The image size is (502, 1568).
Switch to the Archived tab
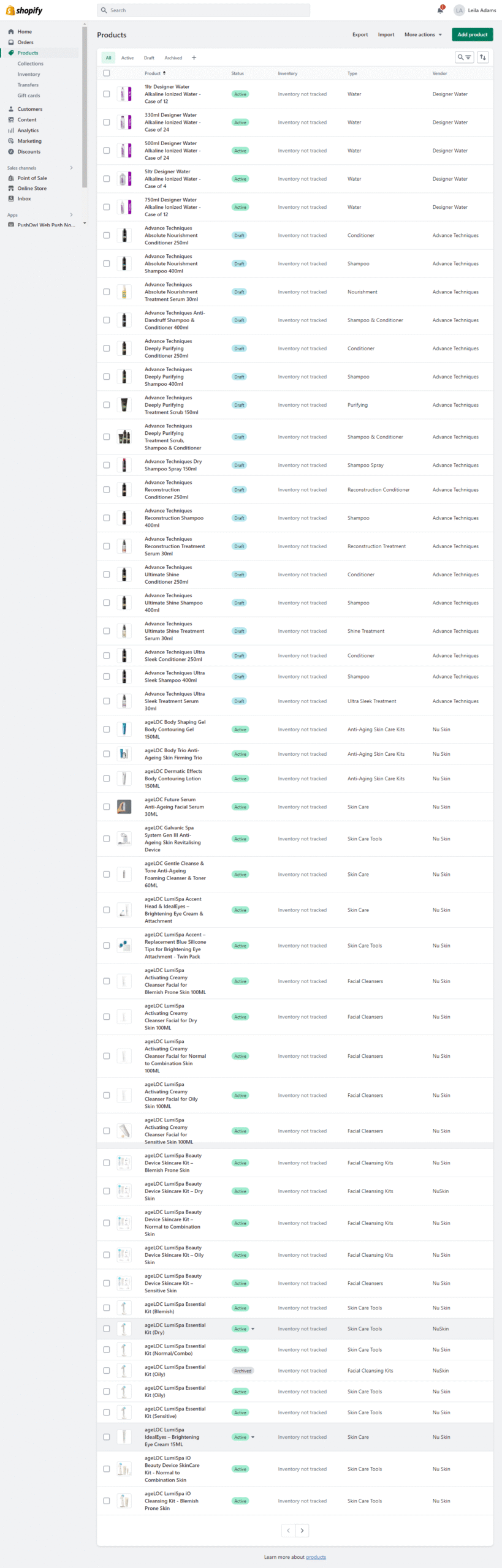pyautogui.click(x=173, y=58)
